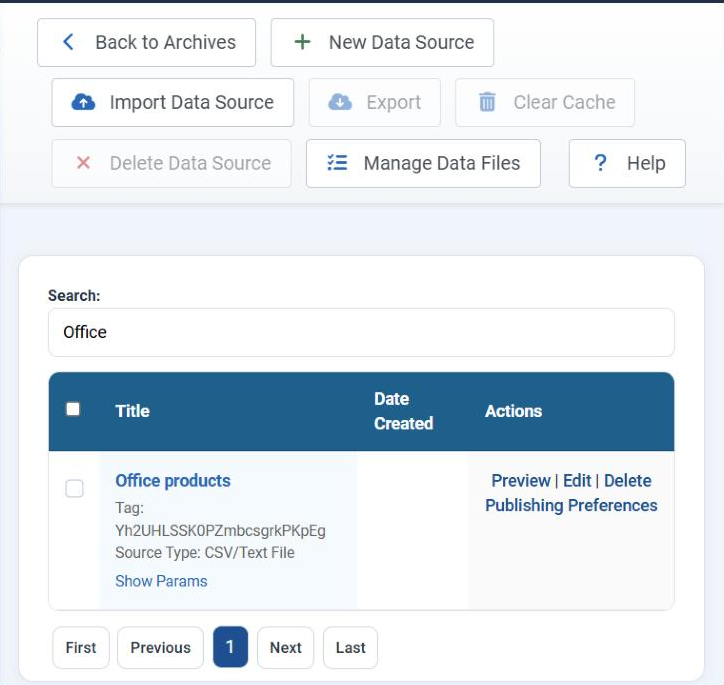The height and width of the screenshot is (685, 724).
Task: Click the Search: label
Action: click(x=74, y=295)
